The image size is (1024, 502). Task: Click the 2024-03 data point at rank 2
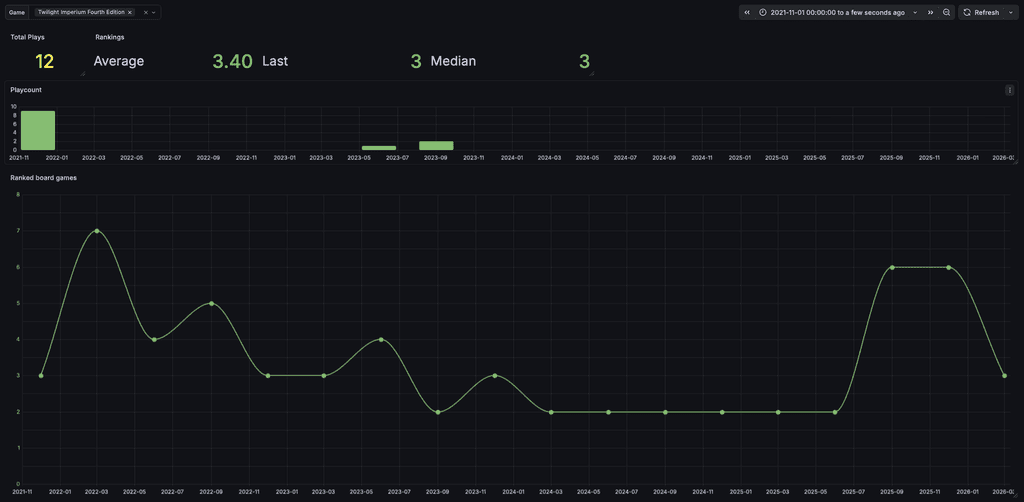click(551, 412)
